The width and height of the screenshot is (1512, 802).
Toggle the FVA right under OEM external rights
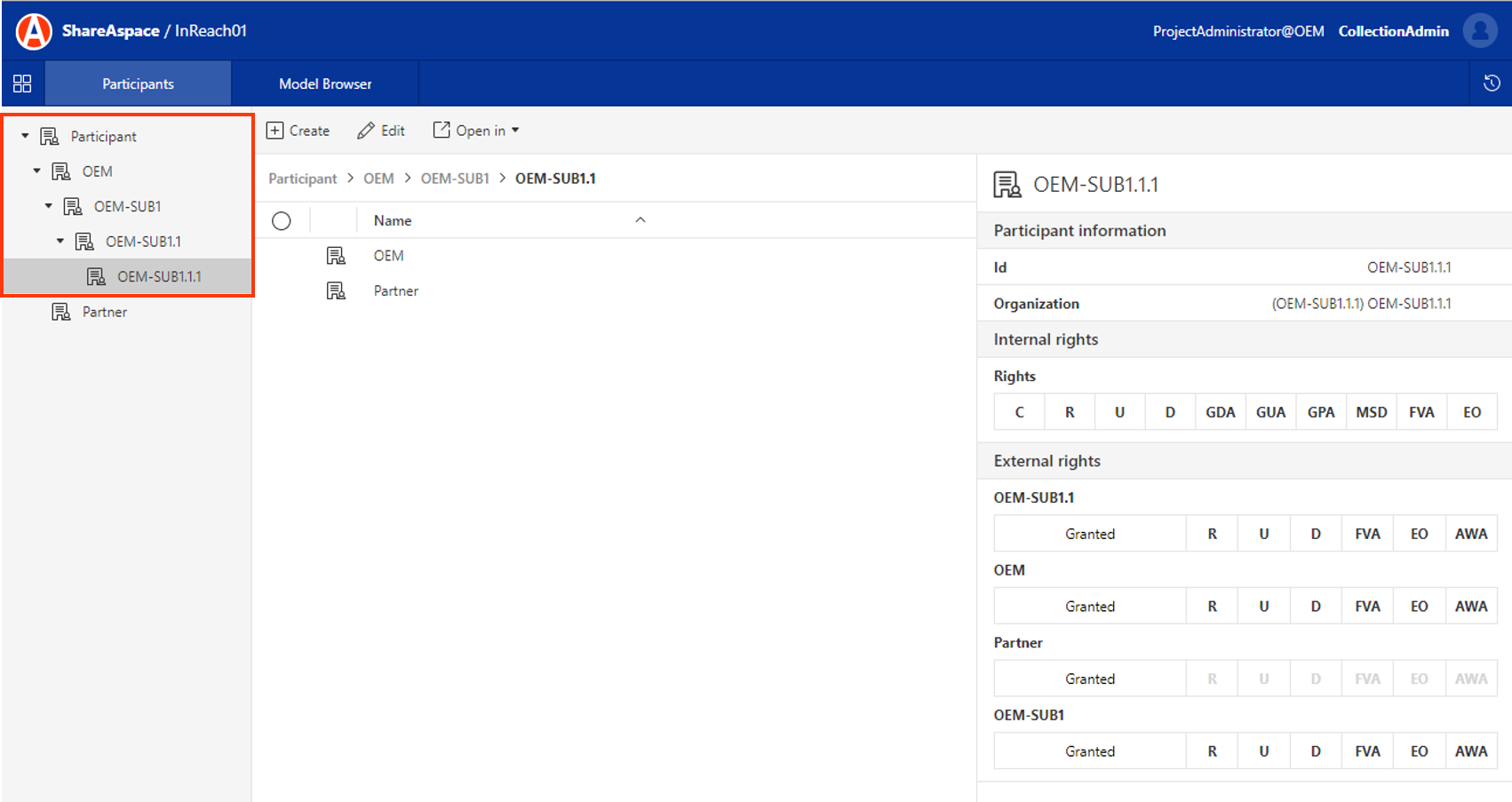tap(1367, 607)
